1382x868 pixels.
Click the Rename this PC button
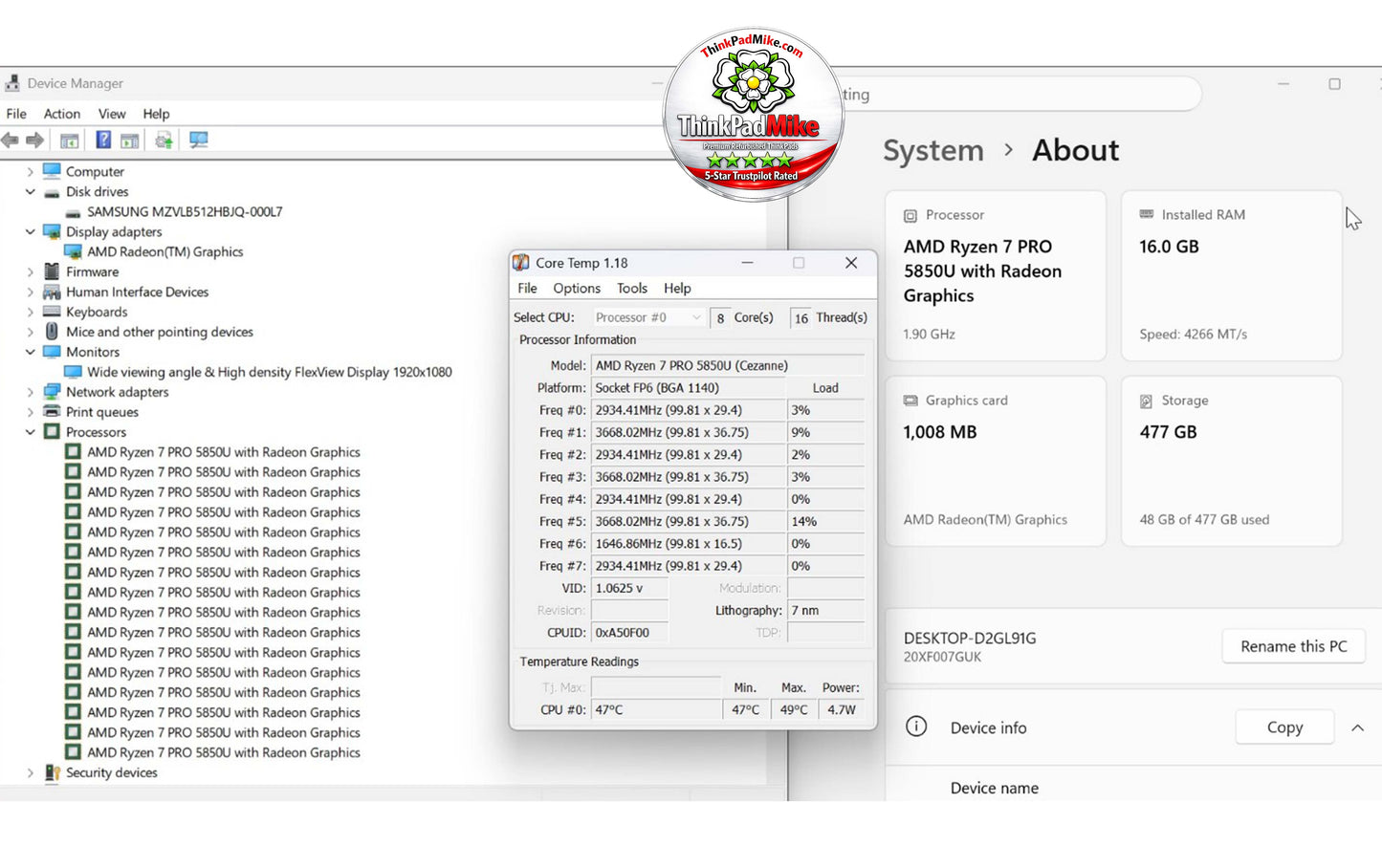(x=1294, y=646)
